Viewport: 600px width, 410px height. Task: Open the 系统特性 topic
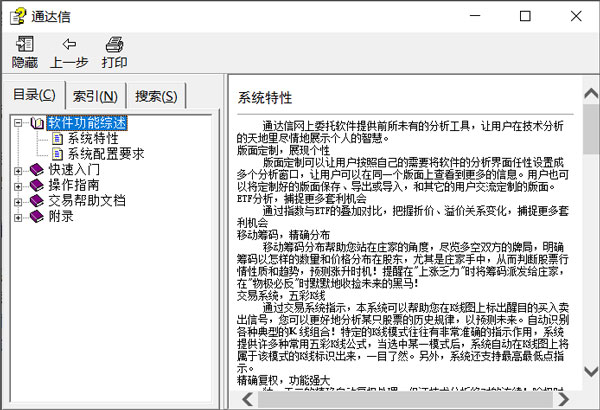[93, 139]
